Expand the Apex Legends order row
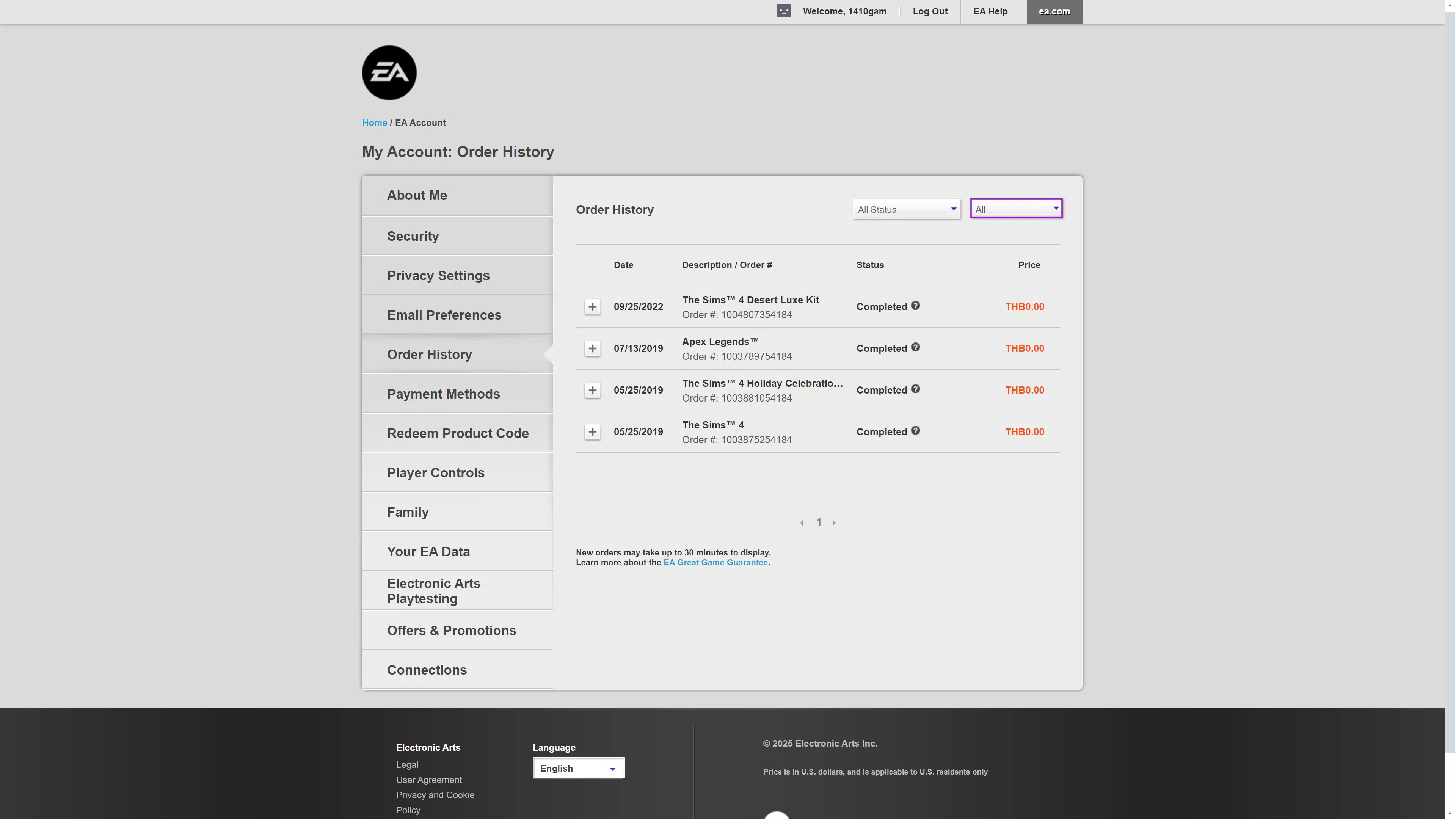1456x819 pixels. 592,349
